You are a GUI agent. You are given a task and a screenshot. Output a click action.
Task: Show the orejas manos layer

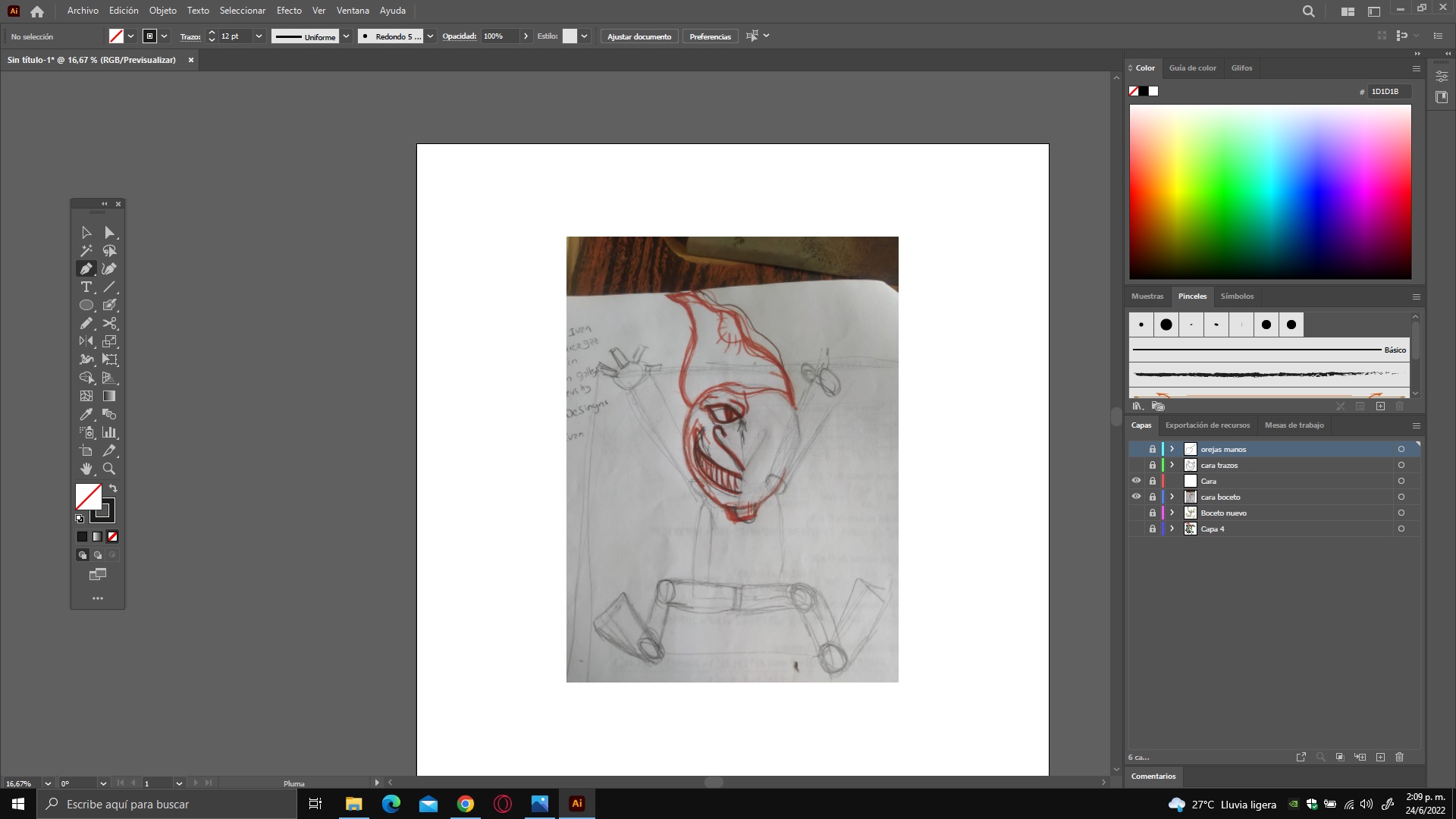click(1136, 450)
